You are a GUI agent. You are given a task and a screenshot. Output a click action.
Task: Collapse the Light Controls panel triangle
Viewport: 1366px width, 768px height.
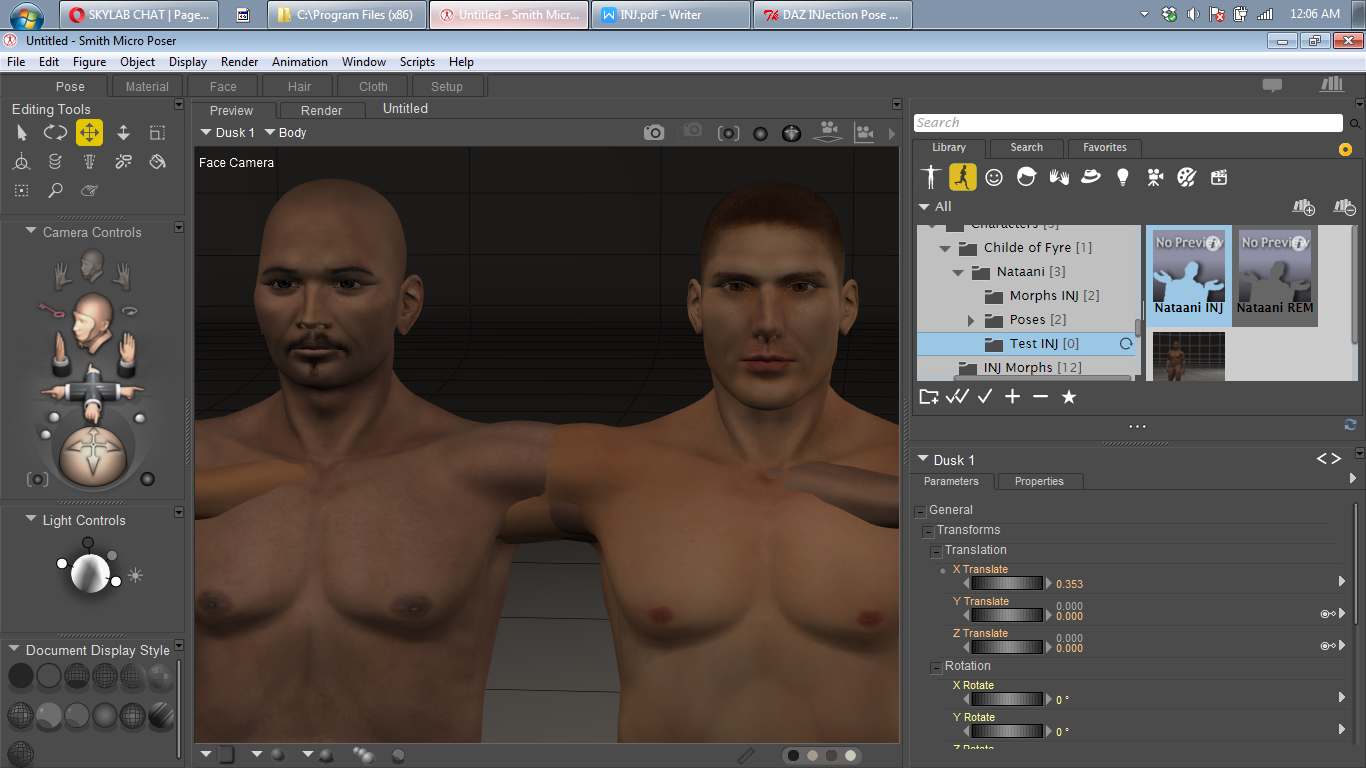[x=31, y=520]
